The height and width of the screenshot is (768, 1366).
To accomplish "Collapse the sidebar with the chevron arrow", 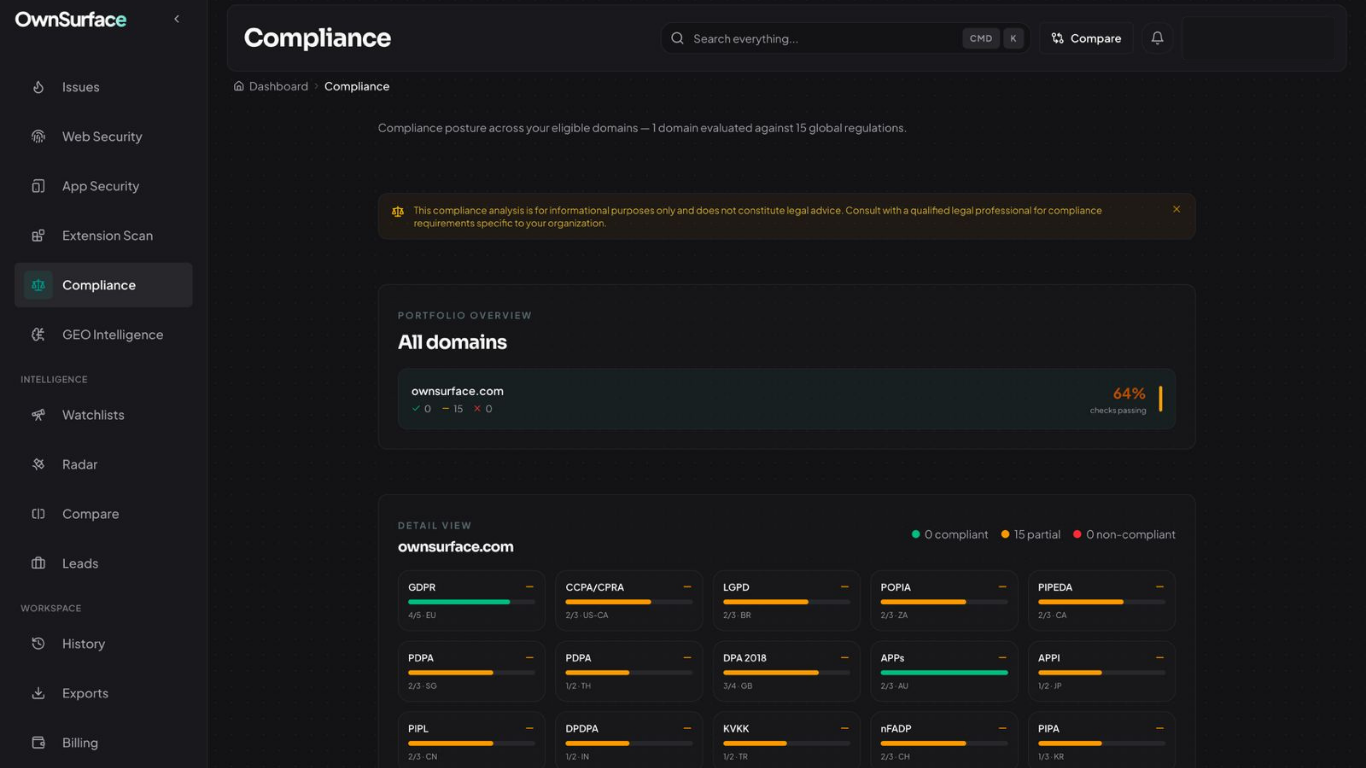I will (176, 18).
